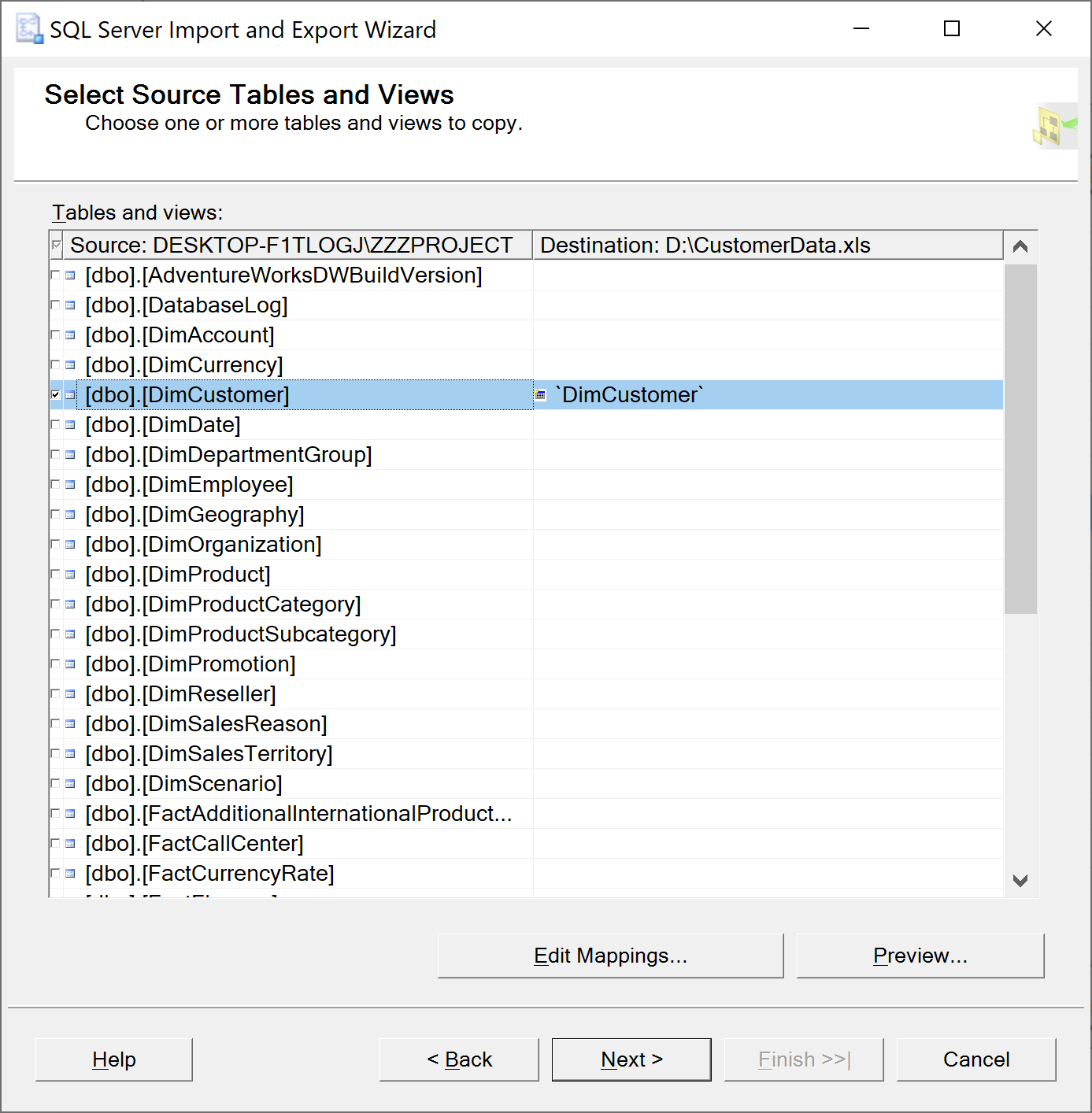The width and height of the screenshot is (1092, 1113).
Task: Select the [dbo].[FactCurrencyRate] row text
Action: [x=210, y=874]
